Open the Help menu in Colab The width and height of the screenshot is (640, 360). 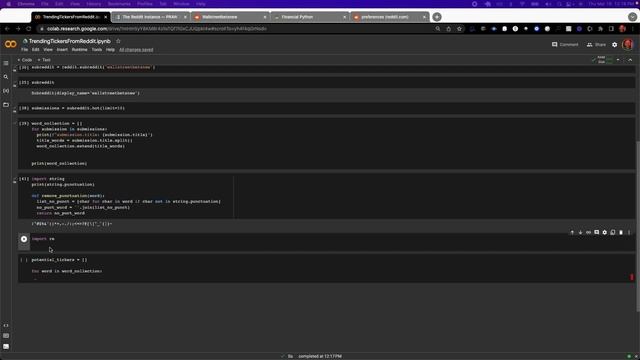(110, 50)
